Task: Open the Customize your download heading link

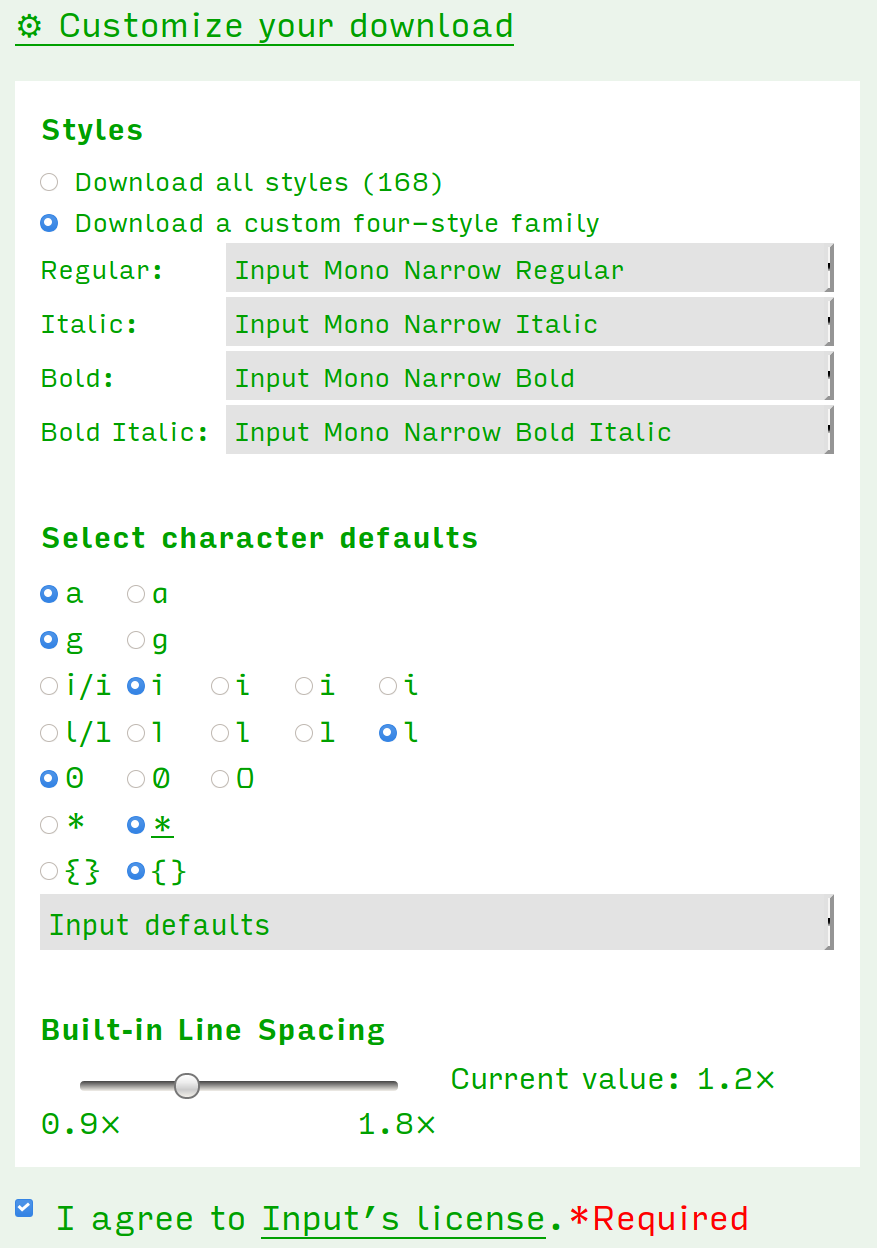Action: pos(265,26)
